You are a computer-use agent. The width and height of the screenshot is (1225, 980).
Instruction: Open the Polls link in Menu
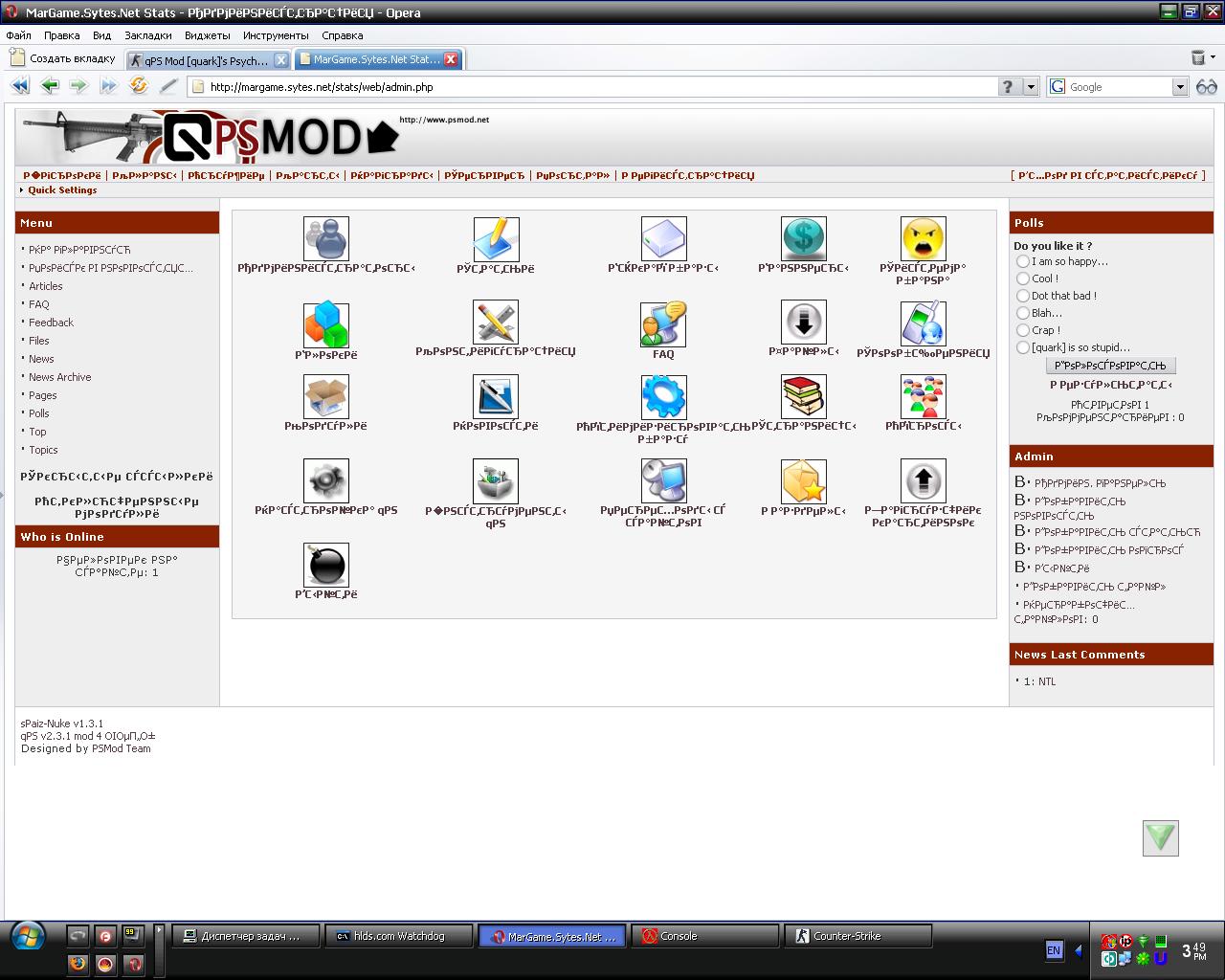coord(39,413)
